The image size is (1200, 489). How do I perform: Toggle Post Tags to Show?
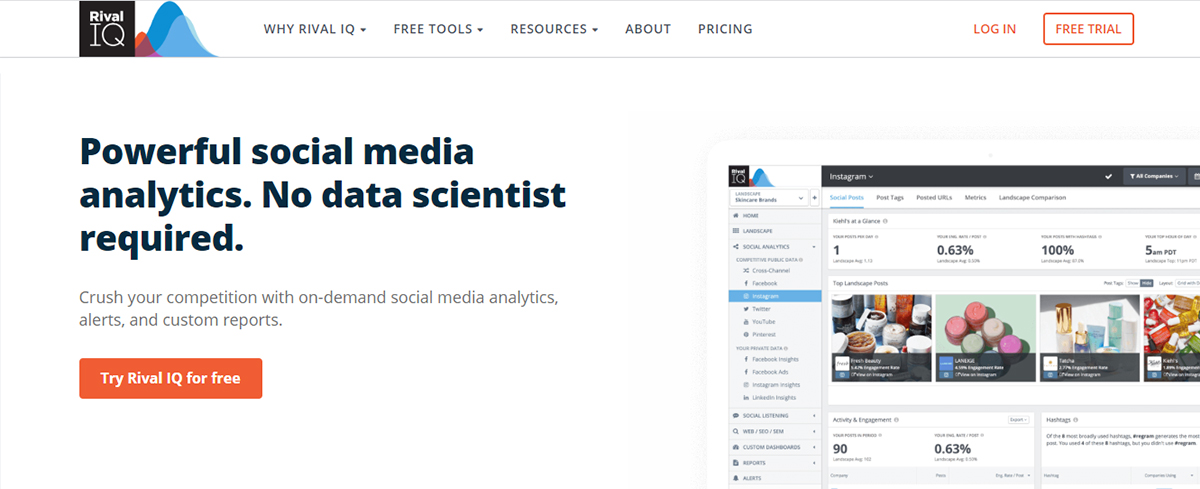coord(1132,283)
